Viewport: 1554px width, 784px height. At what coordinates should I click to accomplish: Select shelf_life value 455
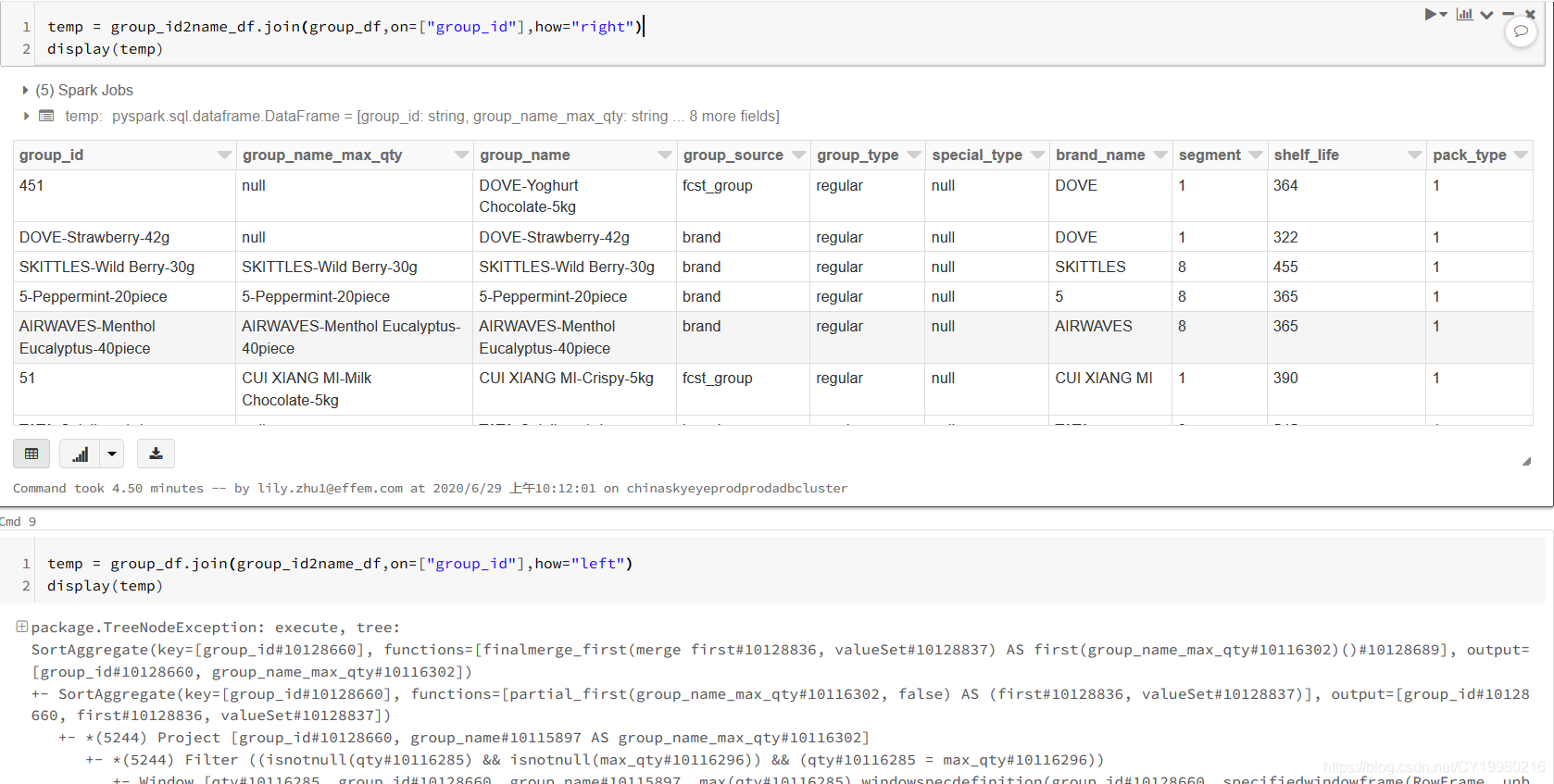point(1346,267)
